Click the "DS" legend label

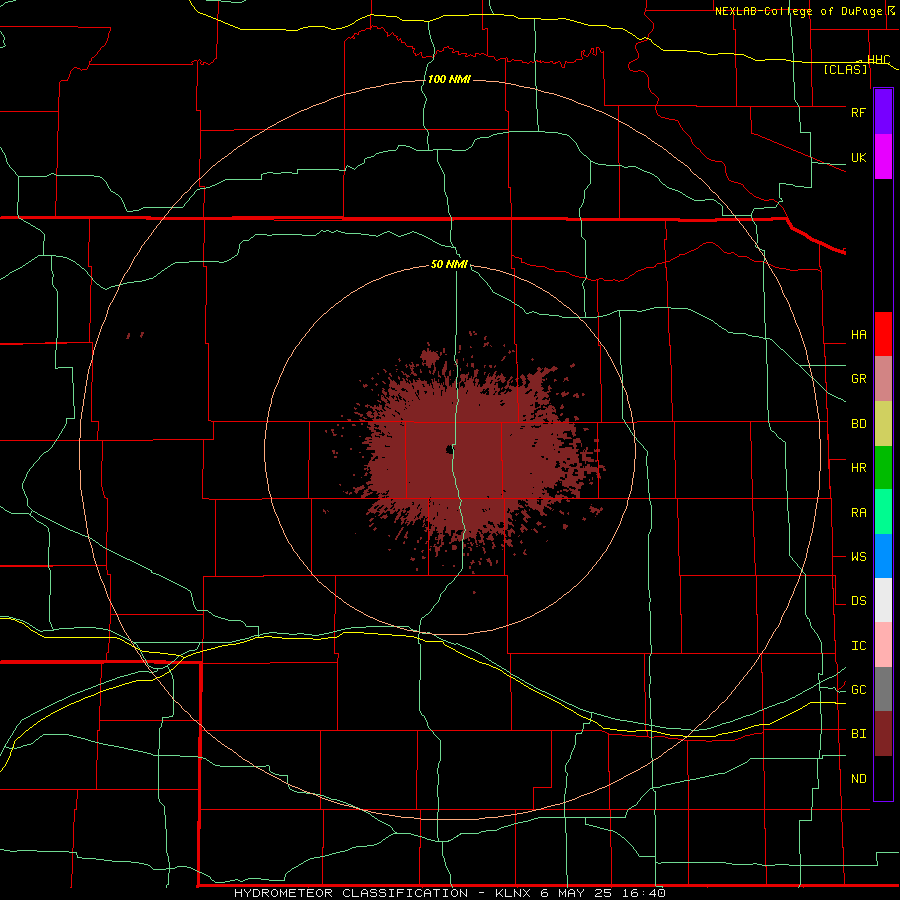coord(858,600)
